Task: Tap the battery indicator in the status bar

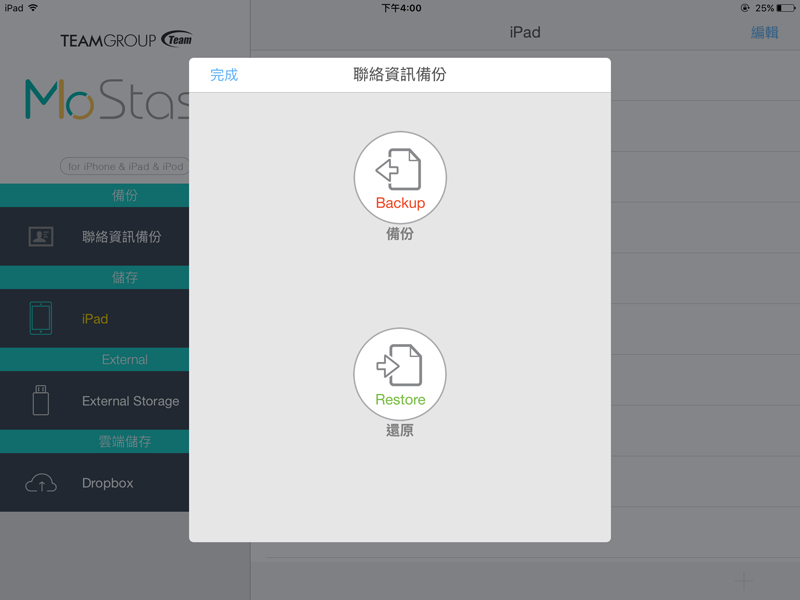Action: [x=786, y=8]
